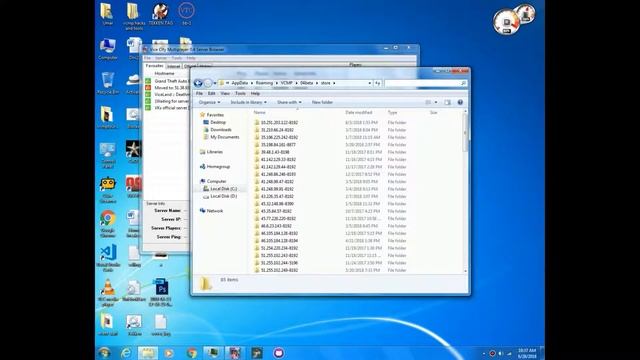Open Include in library dropdown

coord(248,102)
